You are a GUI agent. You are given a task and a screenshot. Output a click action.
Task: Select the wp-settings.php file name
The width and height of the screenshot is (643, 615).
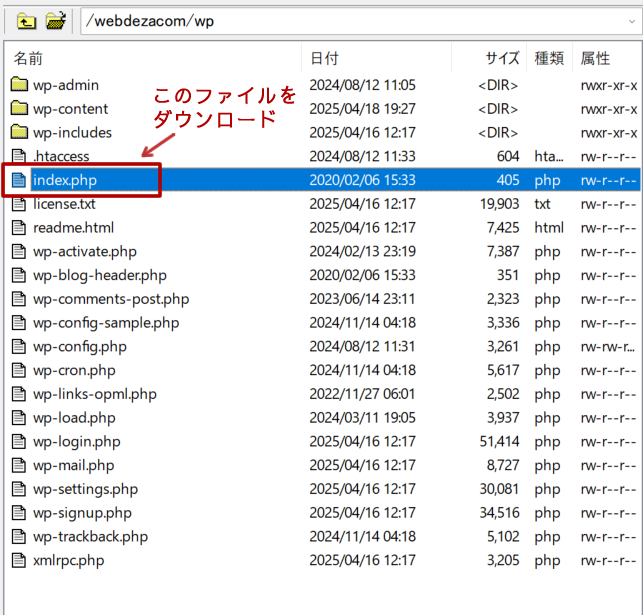85,490
